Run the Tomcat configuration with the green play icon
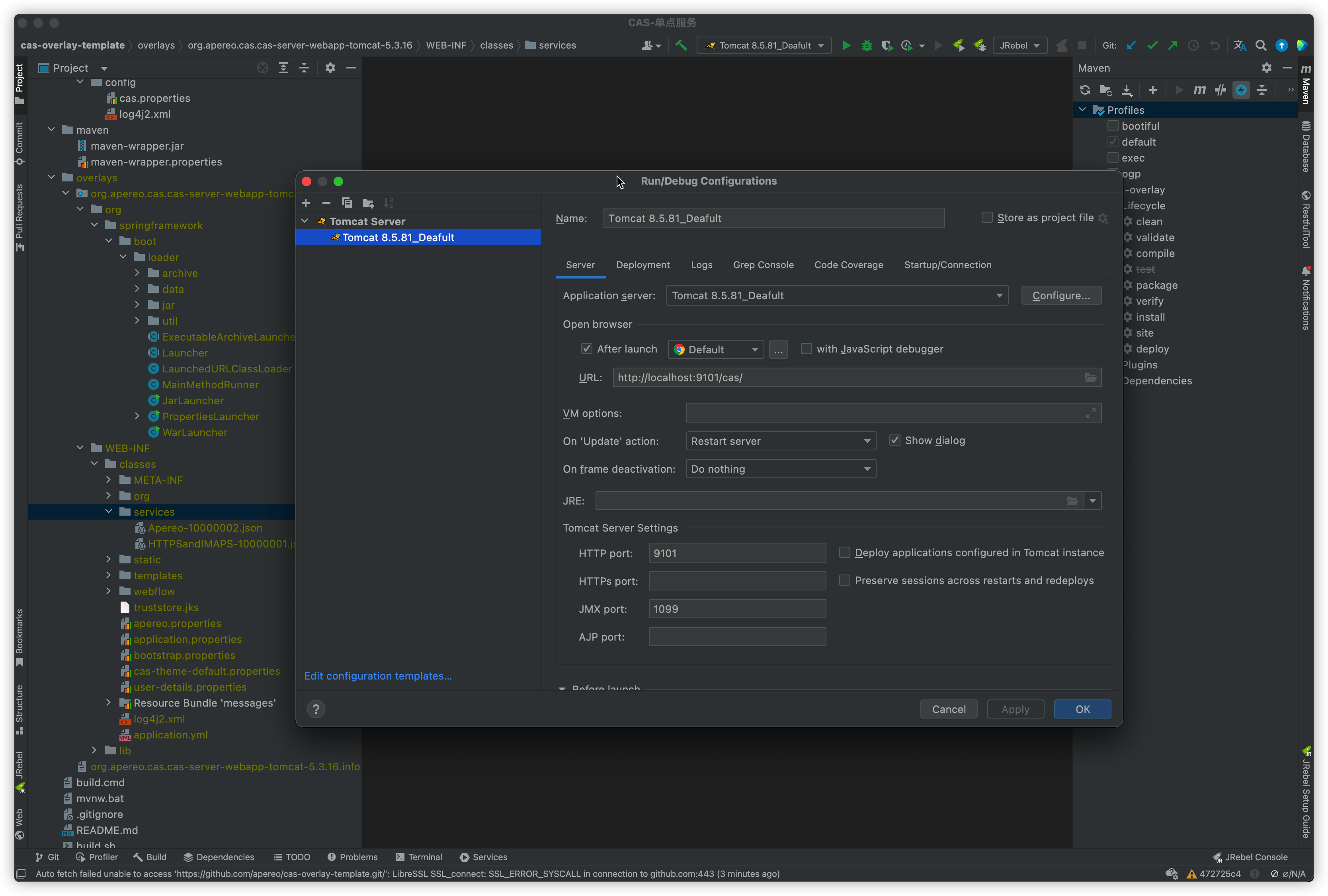Screen dimensions: 1328x896 tap(846, 45)
